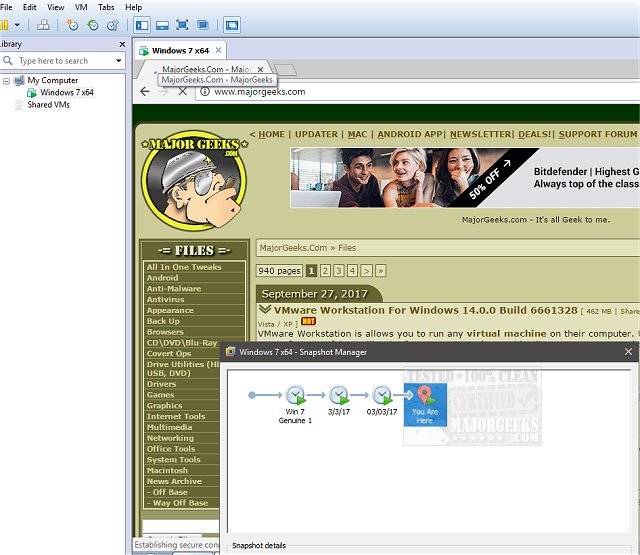The image size is (640, 555).
Task: Take a snapshot with the clock-plus icon
Action: coord(72,25)
